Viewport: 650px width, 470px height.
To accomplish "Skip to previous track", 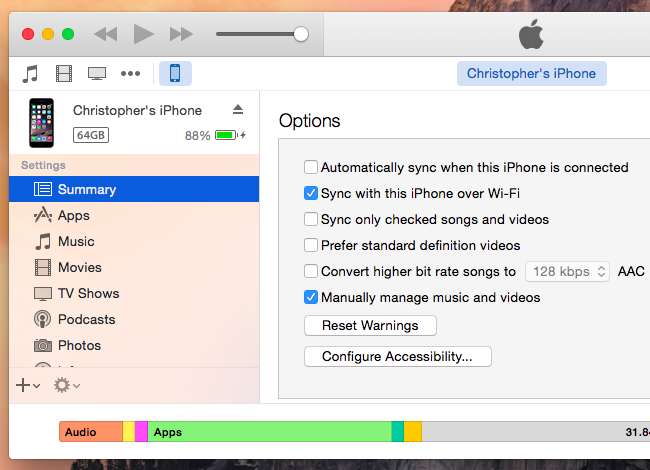I will [x=106, y=34].
